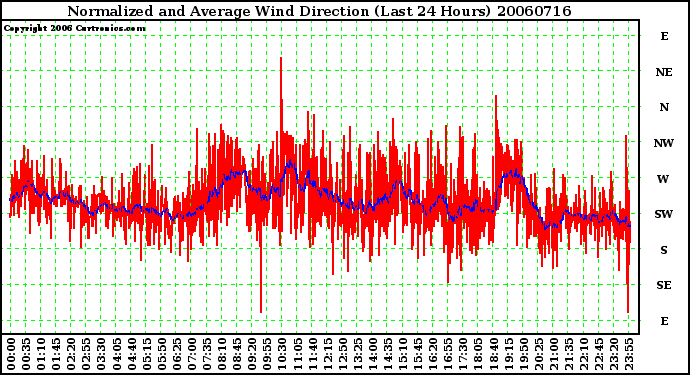Screen dimensions: 690x375
Task: Click the 05:50 time axis label
Action: click(161, 354)
